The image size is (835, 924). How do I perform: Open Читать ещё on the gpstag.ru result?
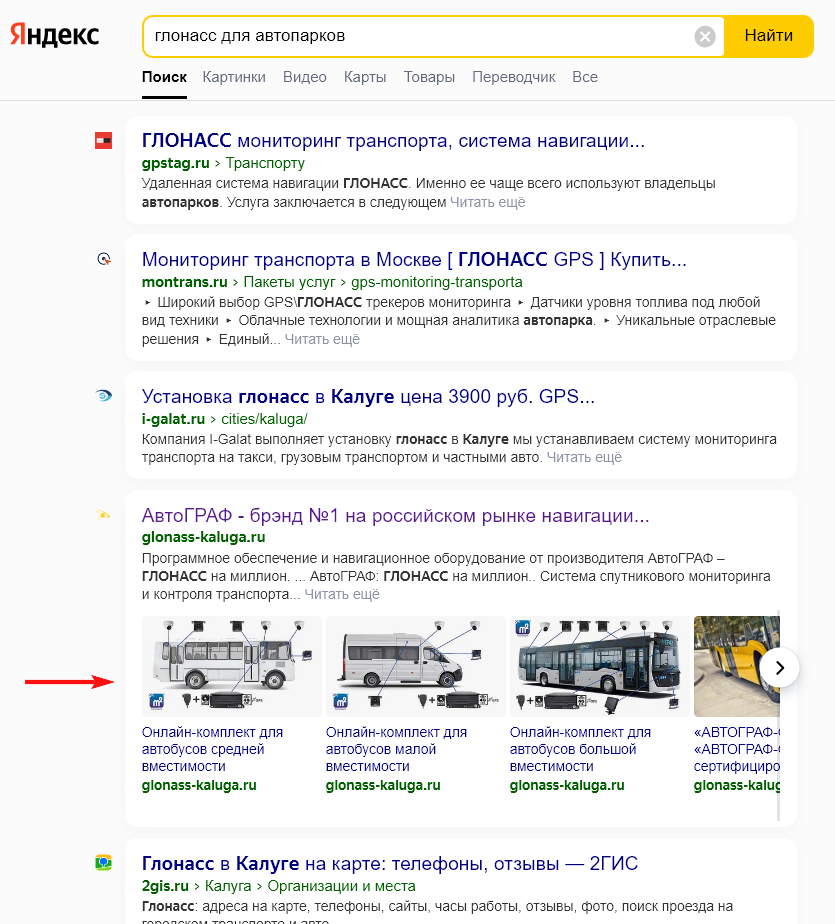tap(488, 201)
